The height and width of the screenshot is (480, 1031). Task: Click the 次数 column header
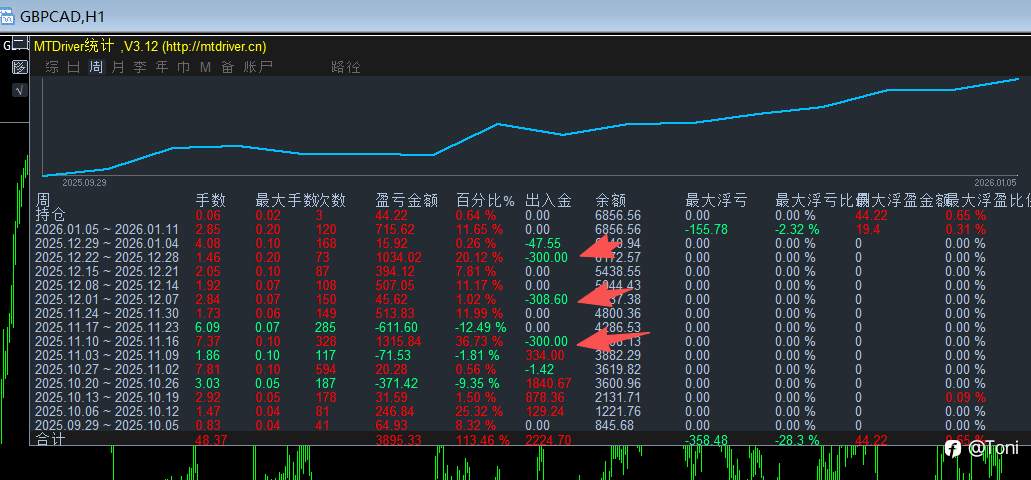330,201
